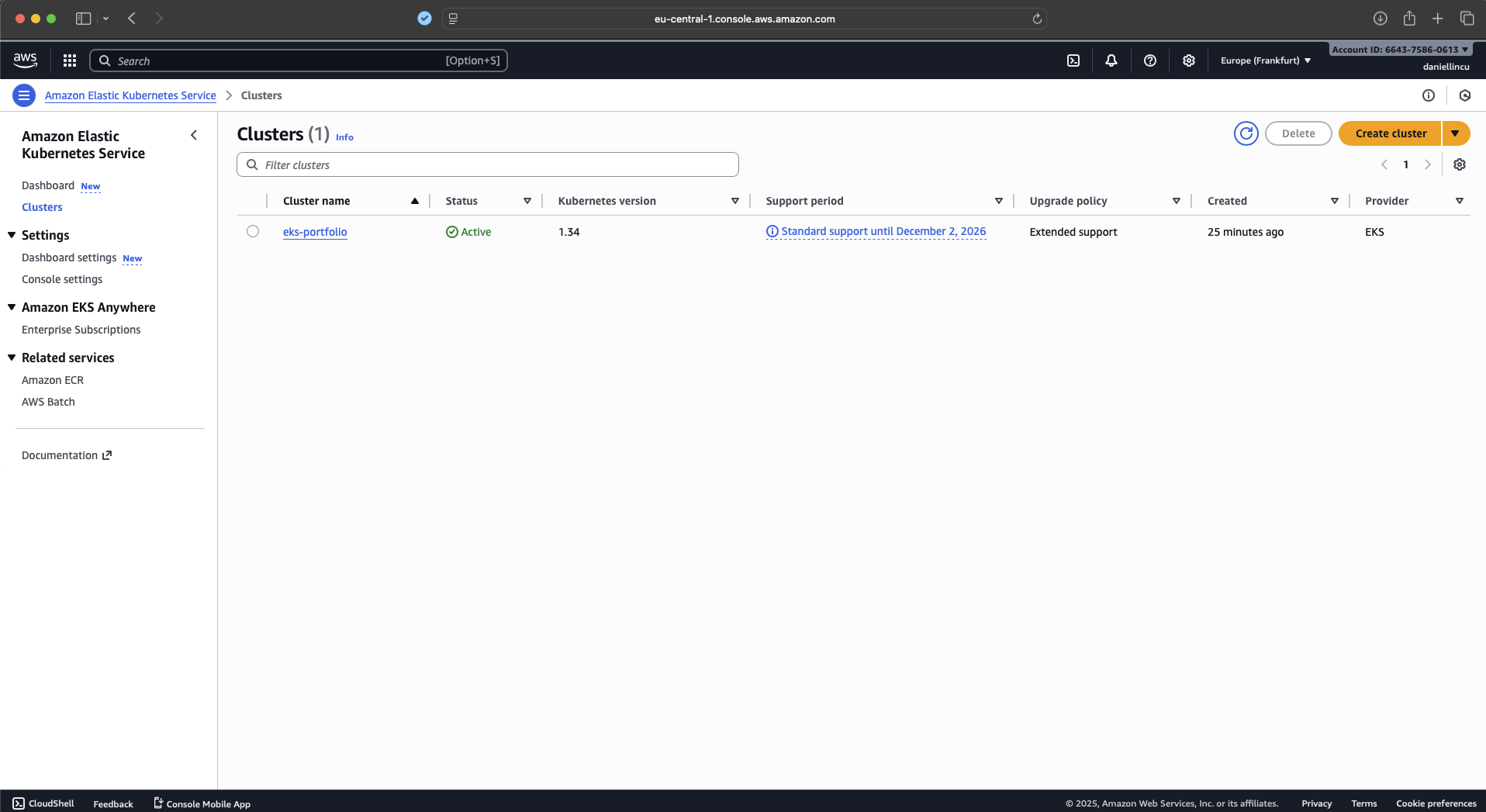Viewport: 1486px width, 812px height.
Task: Open the AWS services grid menu
Action: tap(70, 60)
